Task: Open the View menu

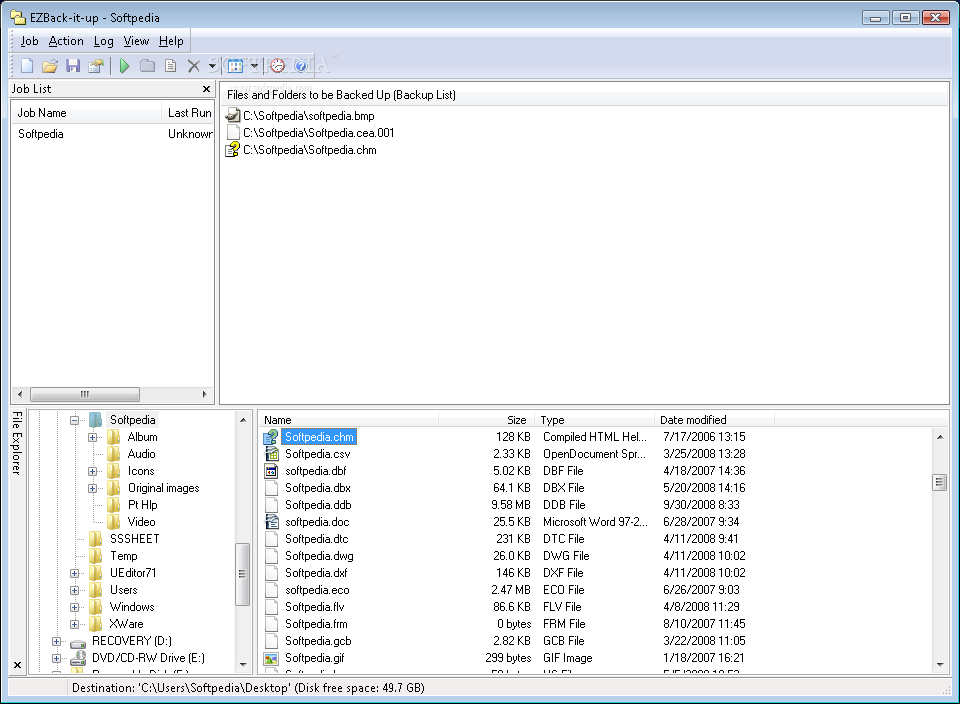Action: [136, 41]
